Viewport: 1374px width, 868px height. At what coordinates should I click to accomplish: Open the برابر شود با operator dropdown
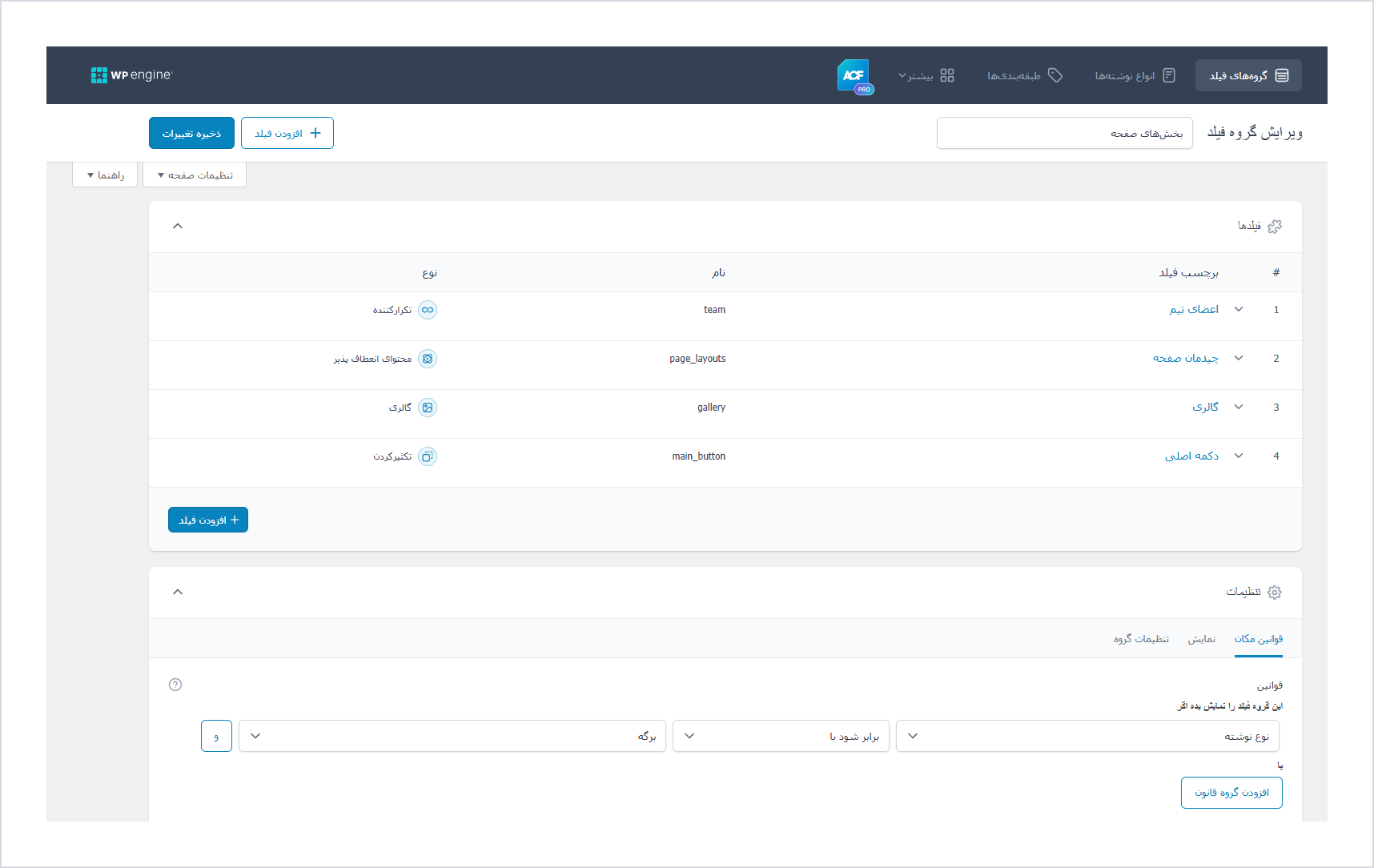(x=781, y=736)
